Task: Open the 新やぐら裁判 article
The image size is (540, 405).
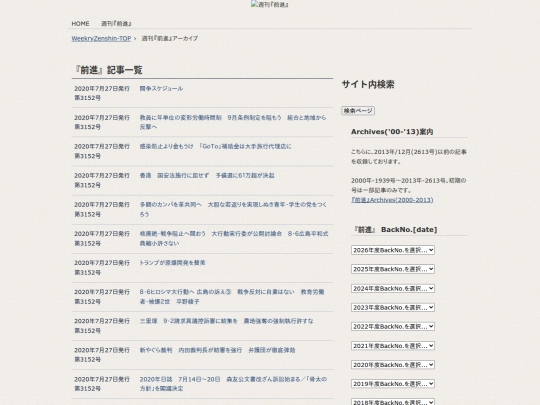Action: (217, 350)
